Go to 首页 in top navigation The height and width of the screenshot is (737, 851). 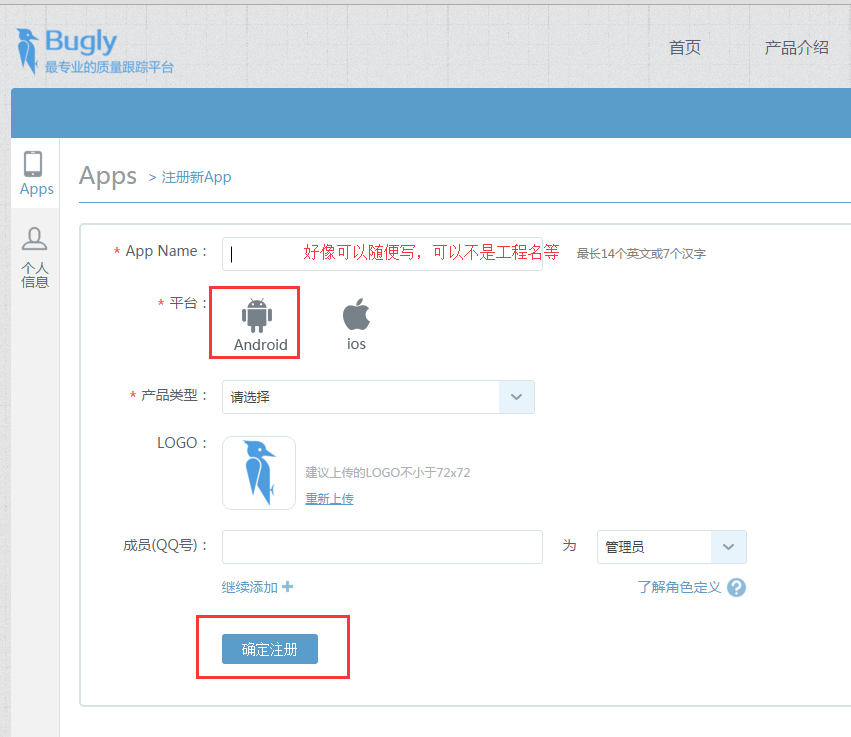tap(684, 48)
